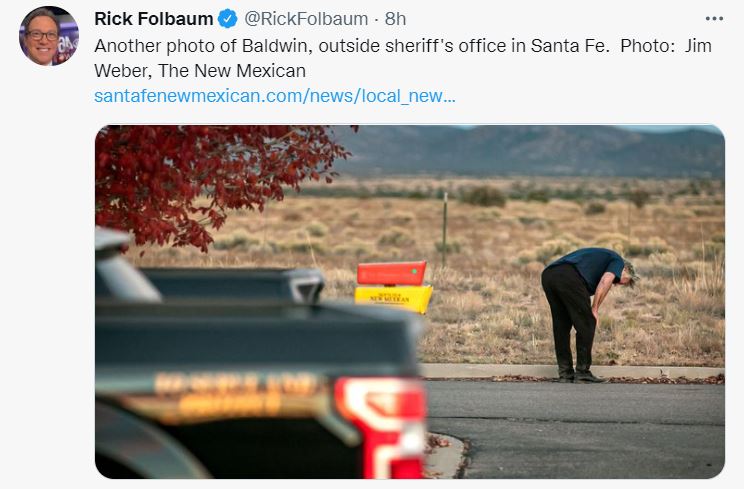
Task: Click the truck's red tail light
Action: pyautogui.click(x=380, y=422)
